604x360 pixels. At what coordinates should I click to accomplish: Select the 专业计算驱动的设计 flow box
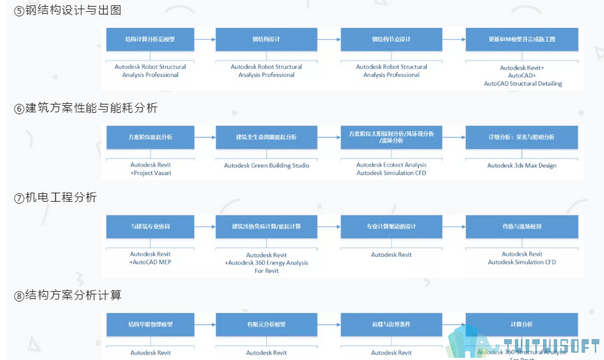click(x=391, y=226)
